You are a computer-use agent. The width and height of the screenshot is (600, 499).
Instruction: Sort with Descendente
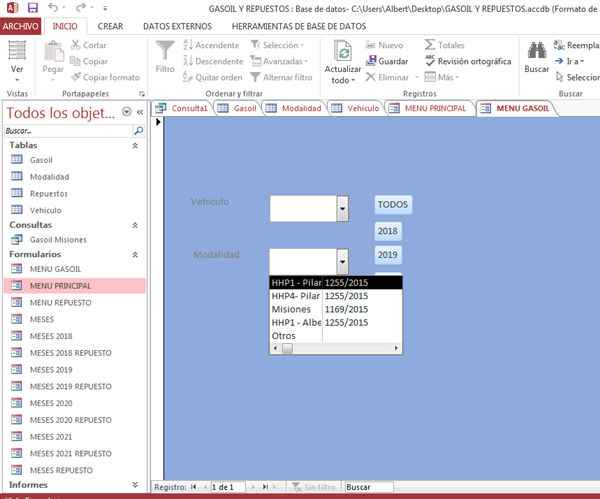pyautogui.click(x=213, y=61)
